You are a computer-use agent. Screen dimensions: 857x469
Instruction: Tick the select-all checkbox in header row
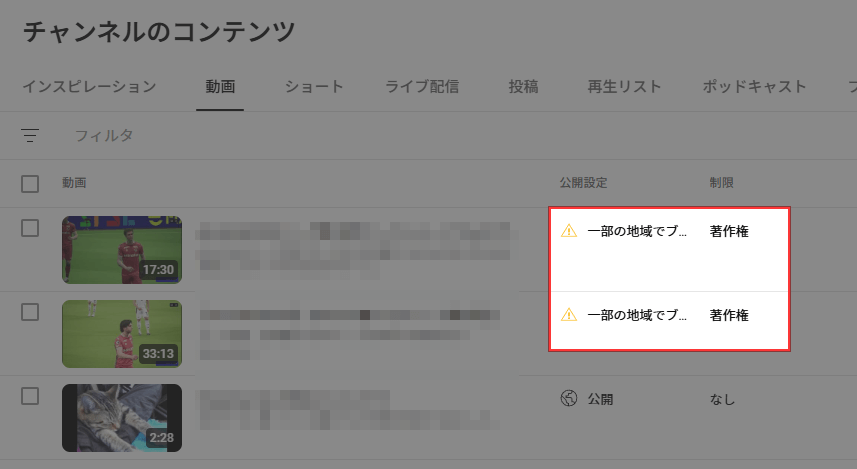pos(30,184)
